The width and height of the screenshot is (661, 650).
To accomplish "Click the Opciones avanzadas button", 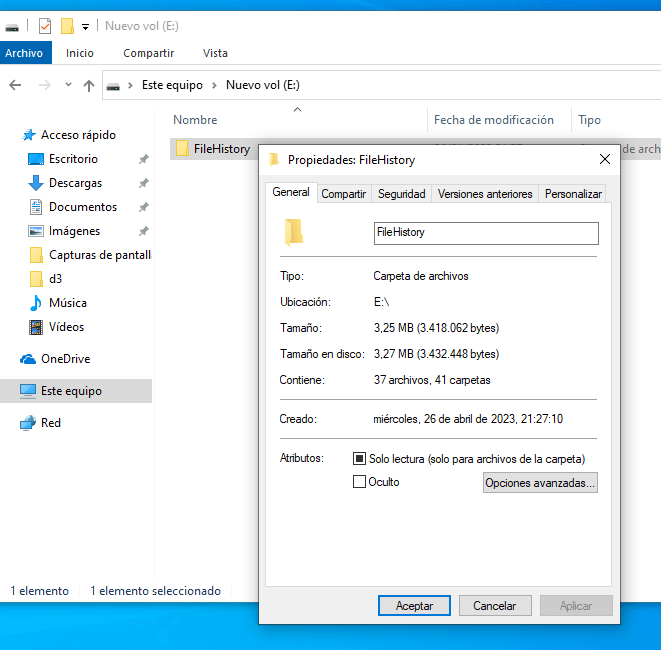I will click(540, 483).
